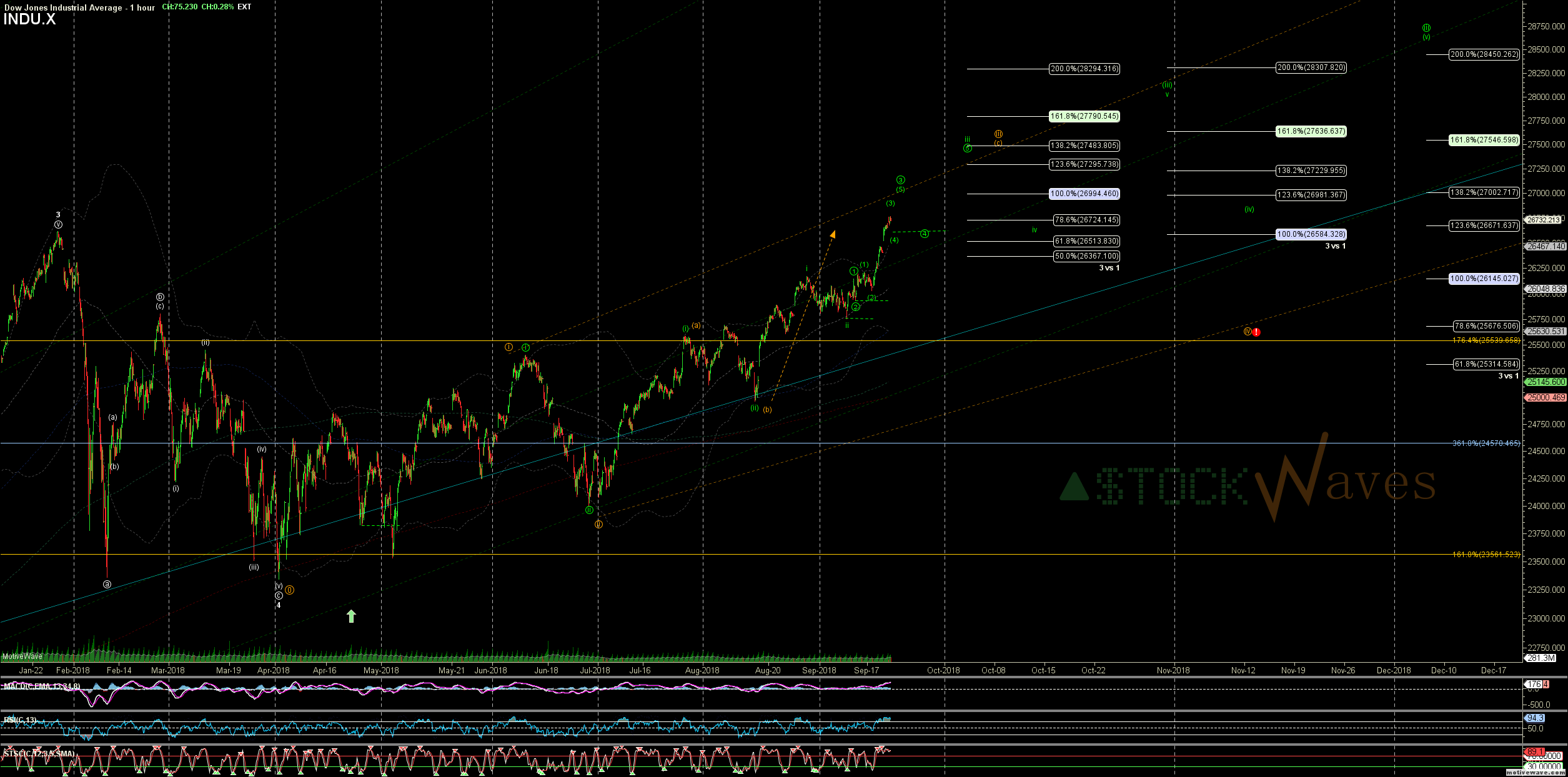This screenshot has height=777, width=1568.
Task: Click the blue 361.0%(24570.465) level label
Action: coord(1486,443)
